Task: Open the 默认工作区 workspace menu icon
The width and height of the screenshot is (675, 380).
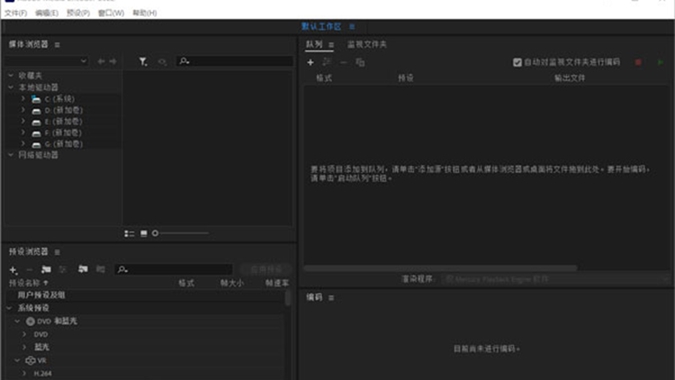Action: click(352, 27)
